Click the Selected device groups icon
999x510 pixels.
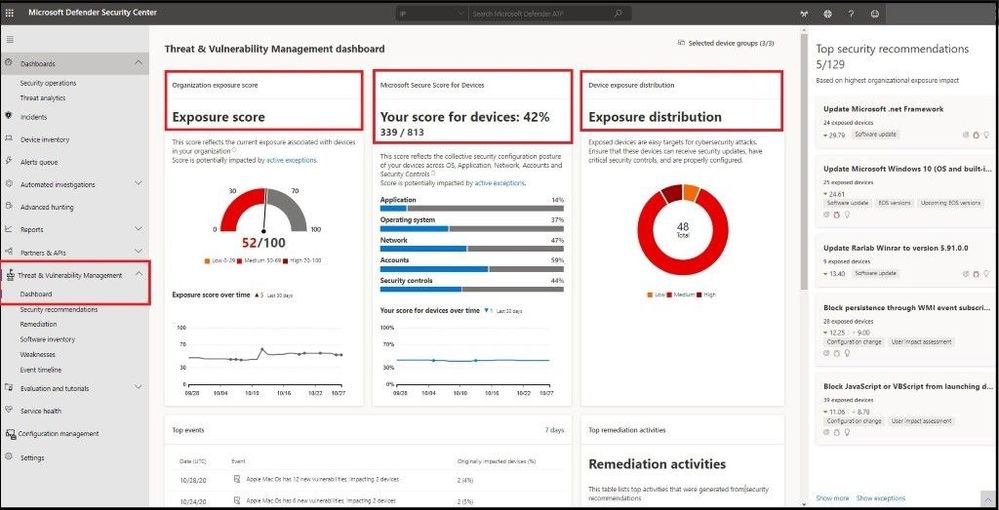681,43
